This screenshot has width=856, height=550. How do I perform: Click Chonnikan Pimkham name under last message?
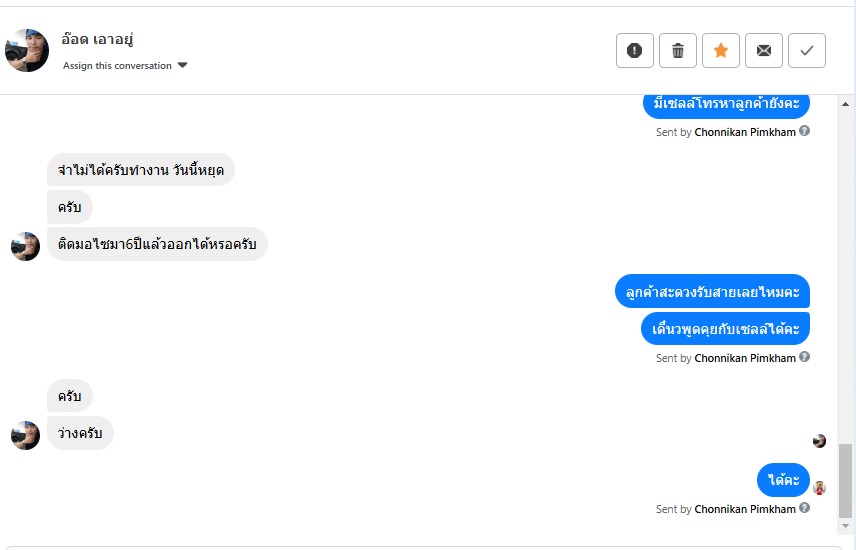coord(745,509)
